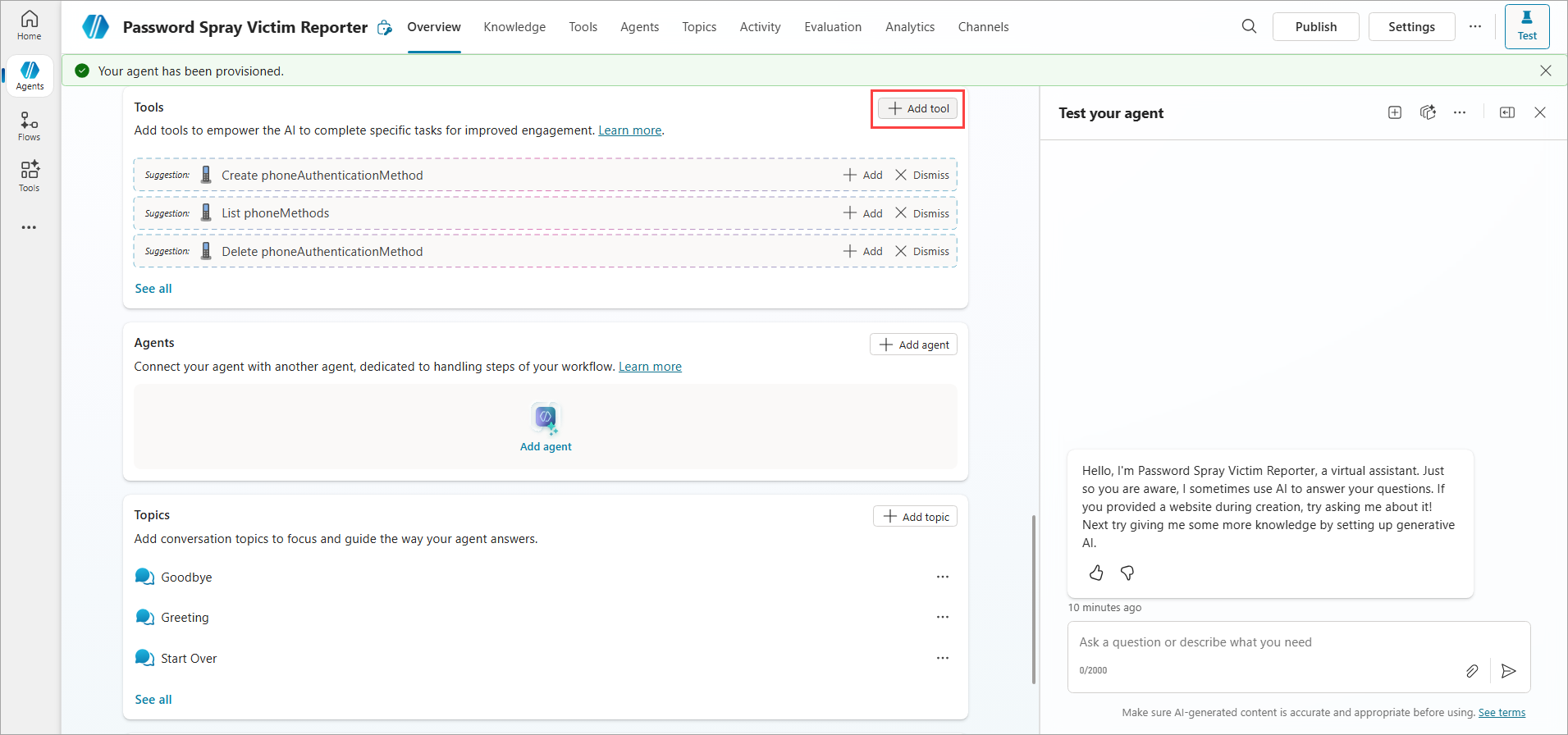Attach a file with the paperclip icon
This screenshot has height=735, width=1568.
[1472, 671]
